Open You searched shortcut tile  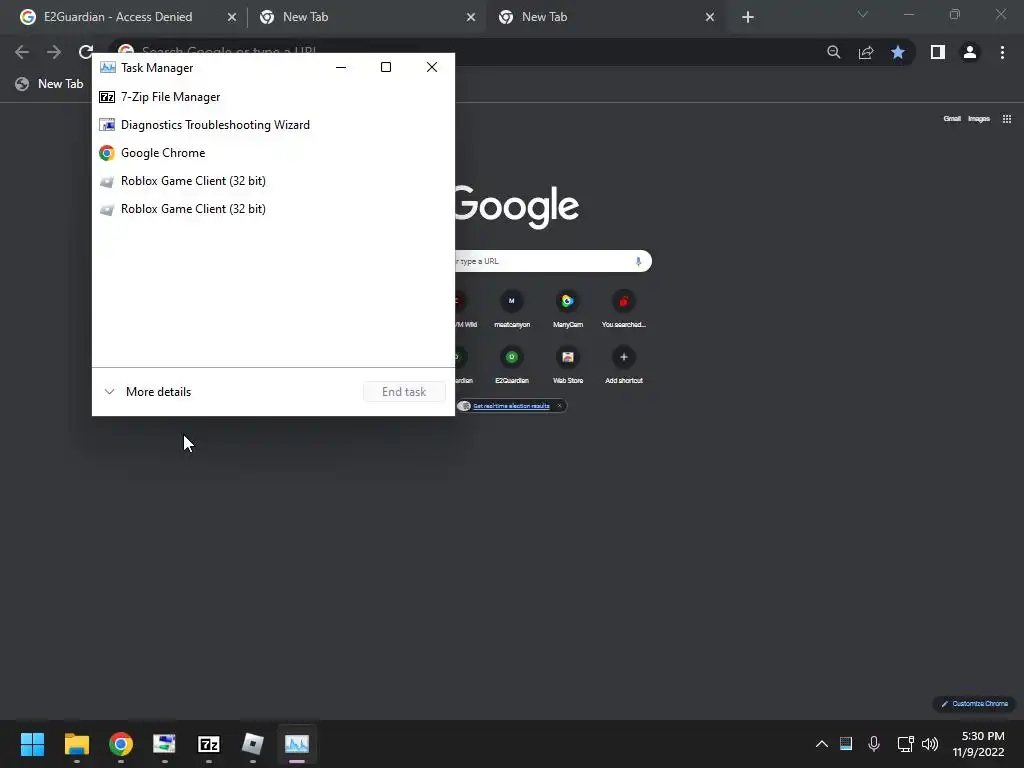click(624, 309)
